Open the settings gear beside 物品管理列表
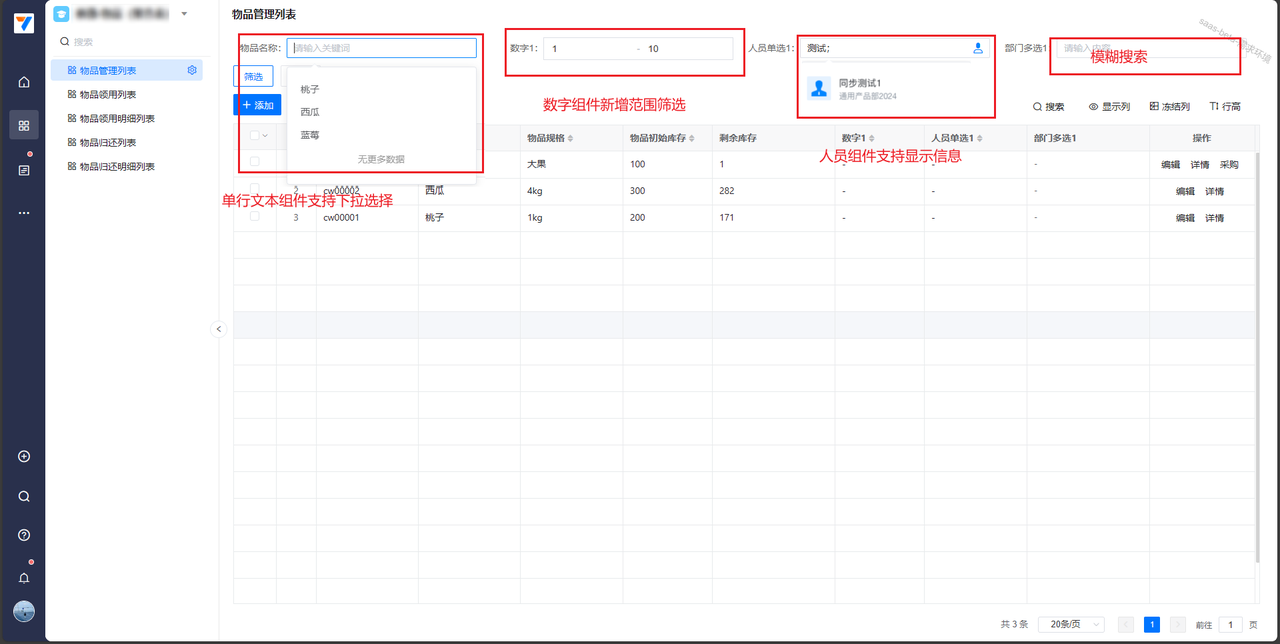 (x=192, y=70)
